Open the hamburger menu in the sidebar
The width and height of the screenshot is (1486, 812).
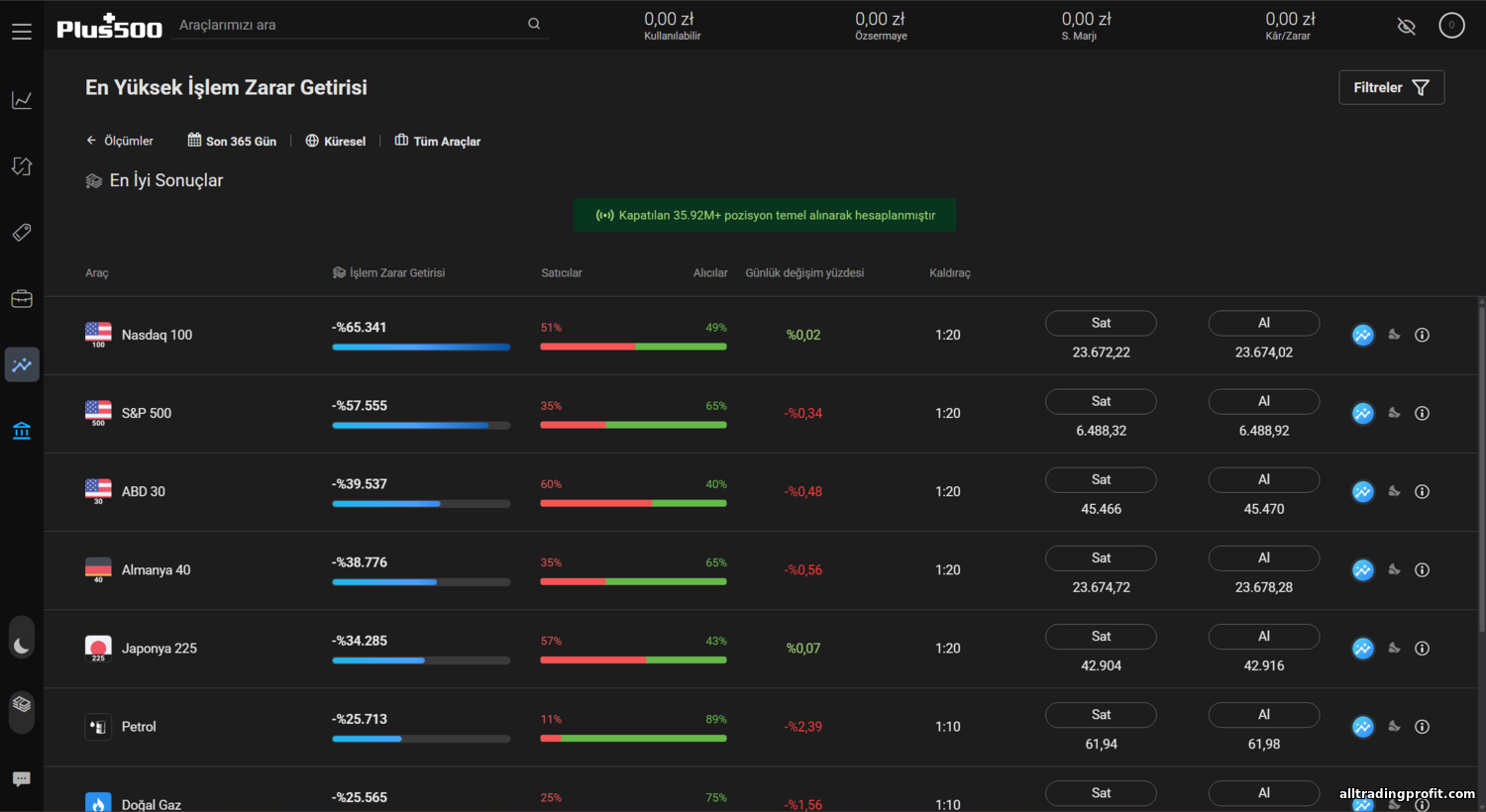click(22, 32)
